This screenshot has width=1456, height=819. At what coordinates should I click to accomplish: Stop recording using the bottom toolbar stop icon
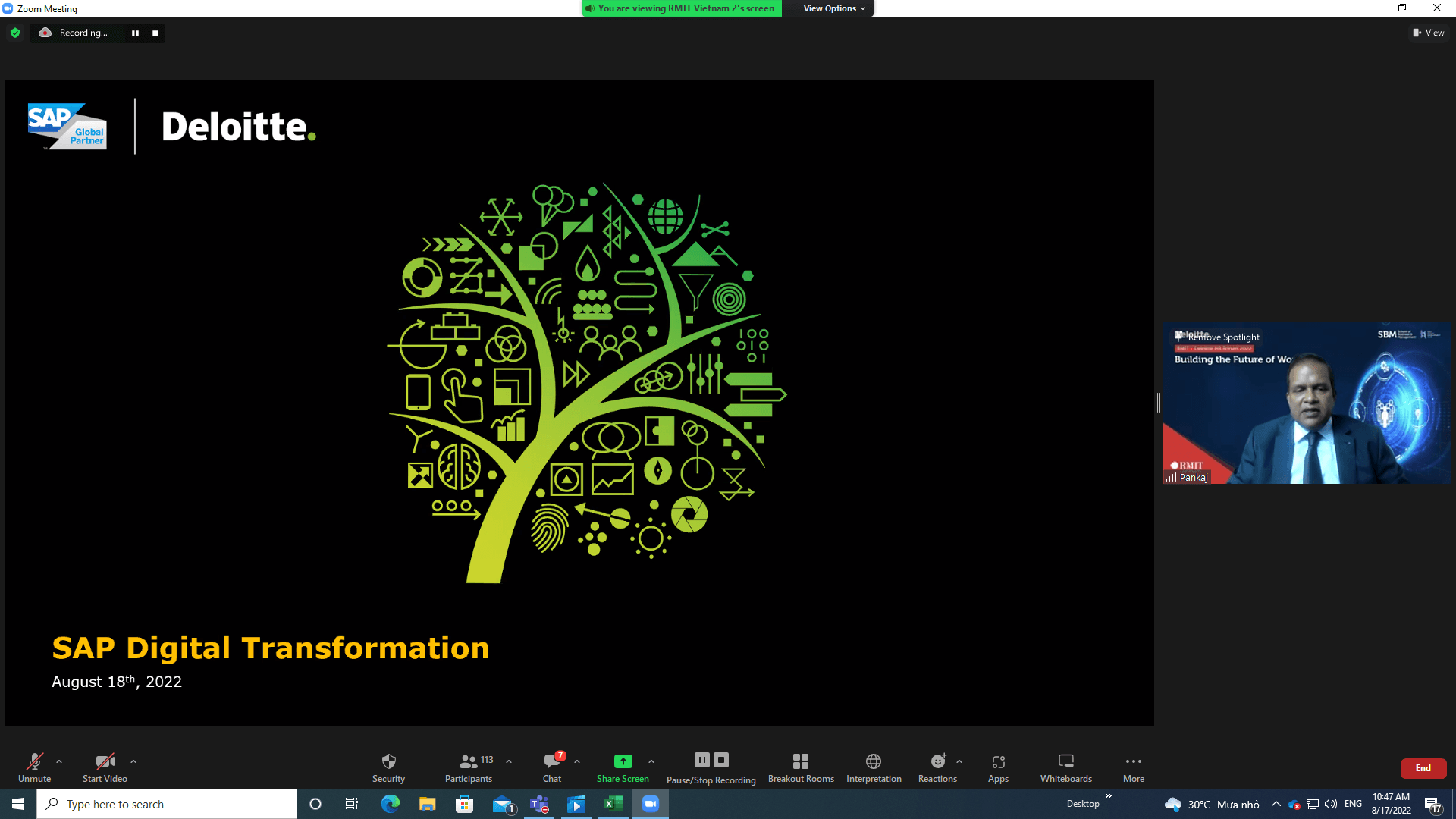(721, 760)
